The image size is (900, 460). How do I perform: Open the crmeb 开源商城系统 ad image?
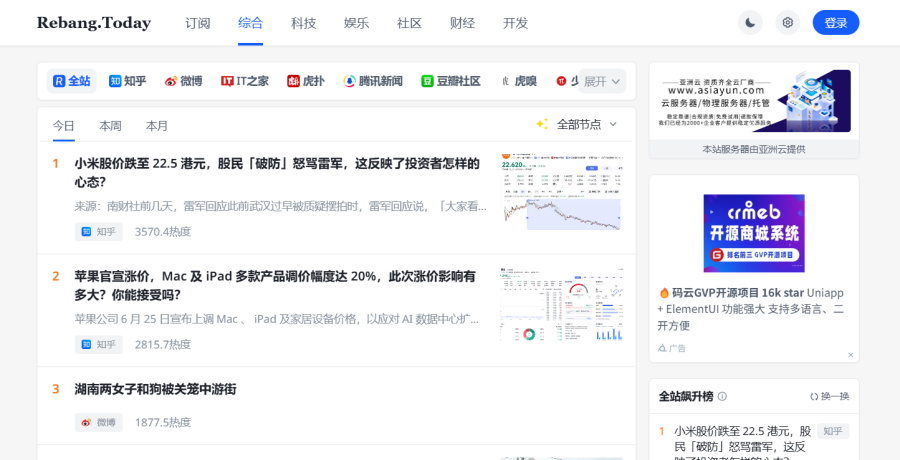754,233
